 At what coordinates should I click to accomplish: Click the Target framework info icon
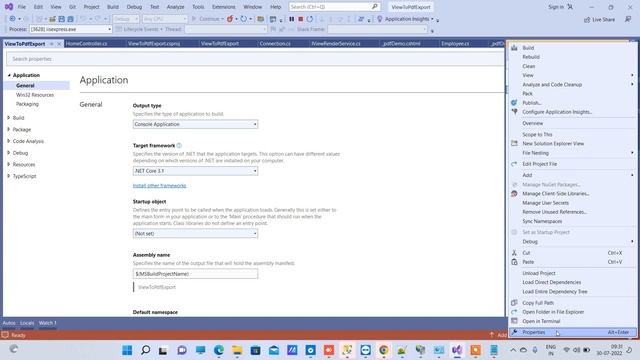[x=179, y=145]
